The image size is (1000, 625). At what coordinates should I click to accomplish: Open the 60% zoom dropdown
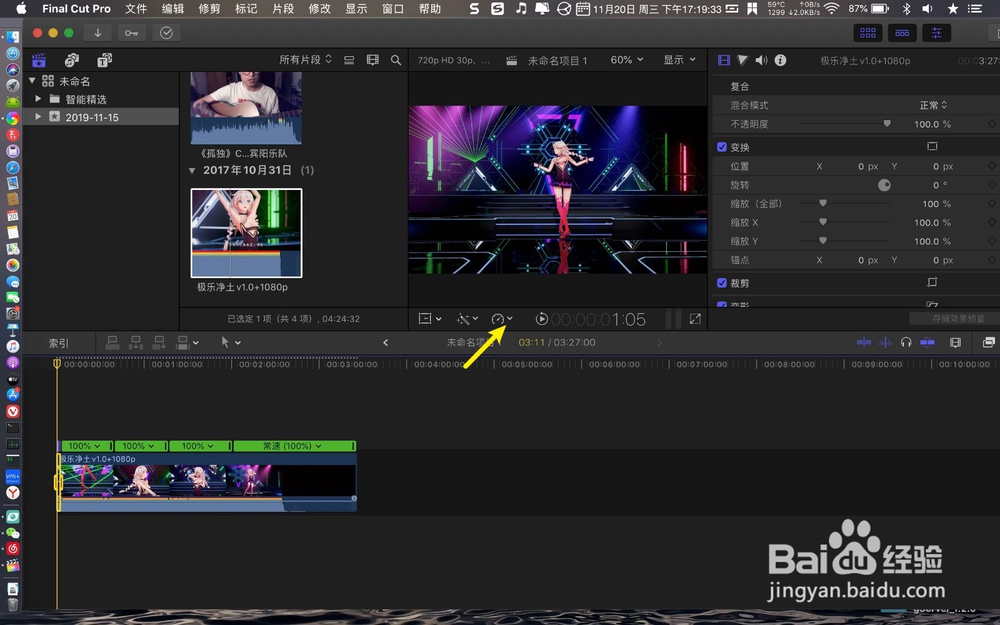pos(627,60)
